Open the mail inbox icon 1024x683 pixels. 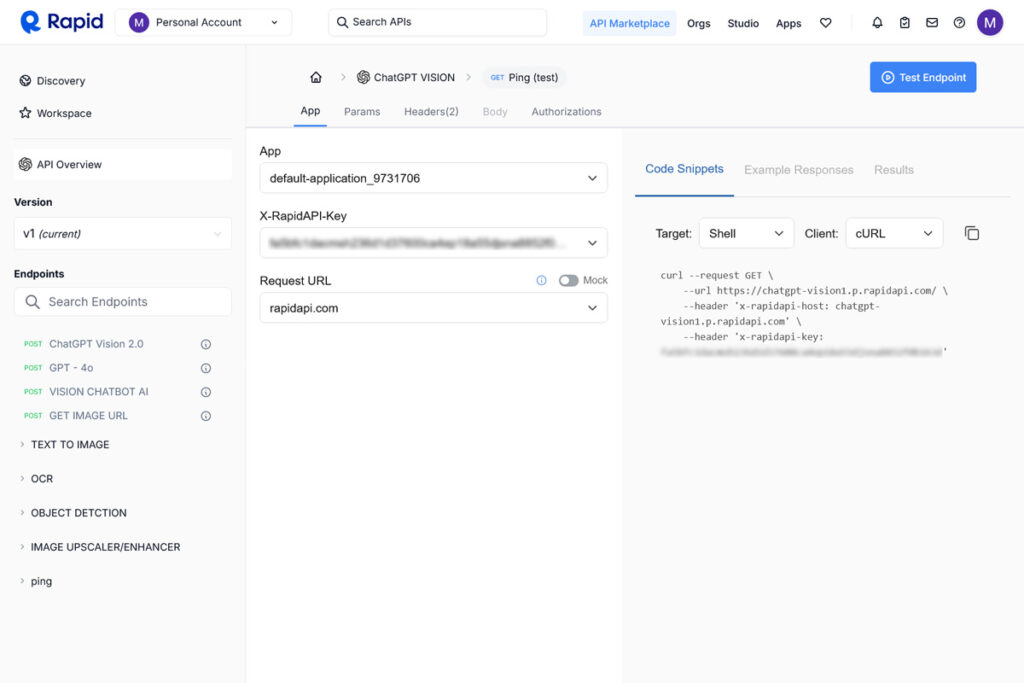[x=932, y=23]
